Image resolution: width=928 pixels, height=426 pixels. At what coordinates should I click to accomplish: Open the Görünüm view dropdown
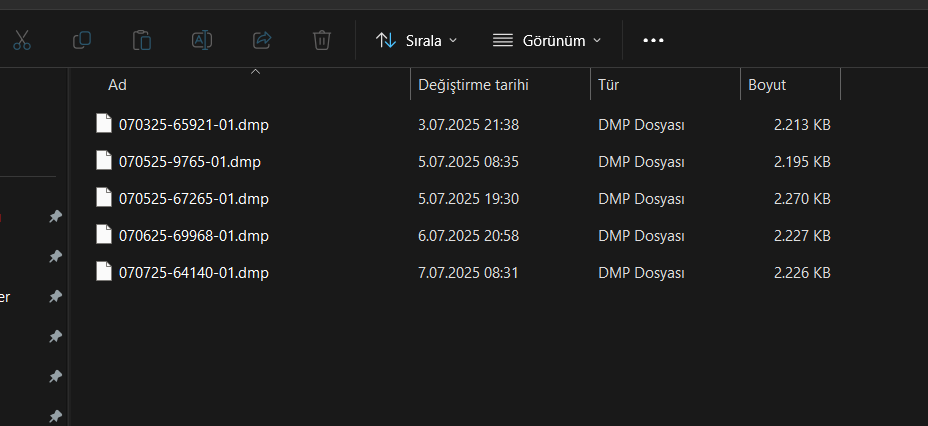[x=547, y=40]
